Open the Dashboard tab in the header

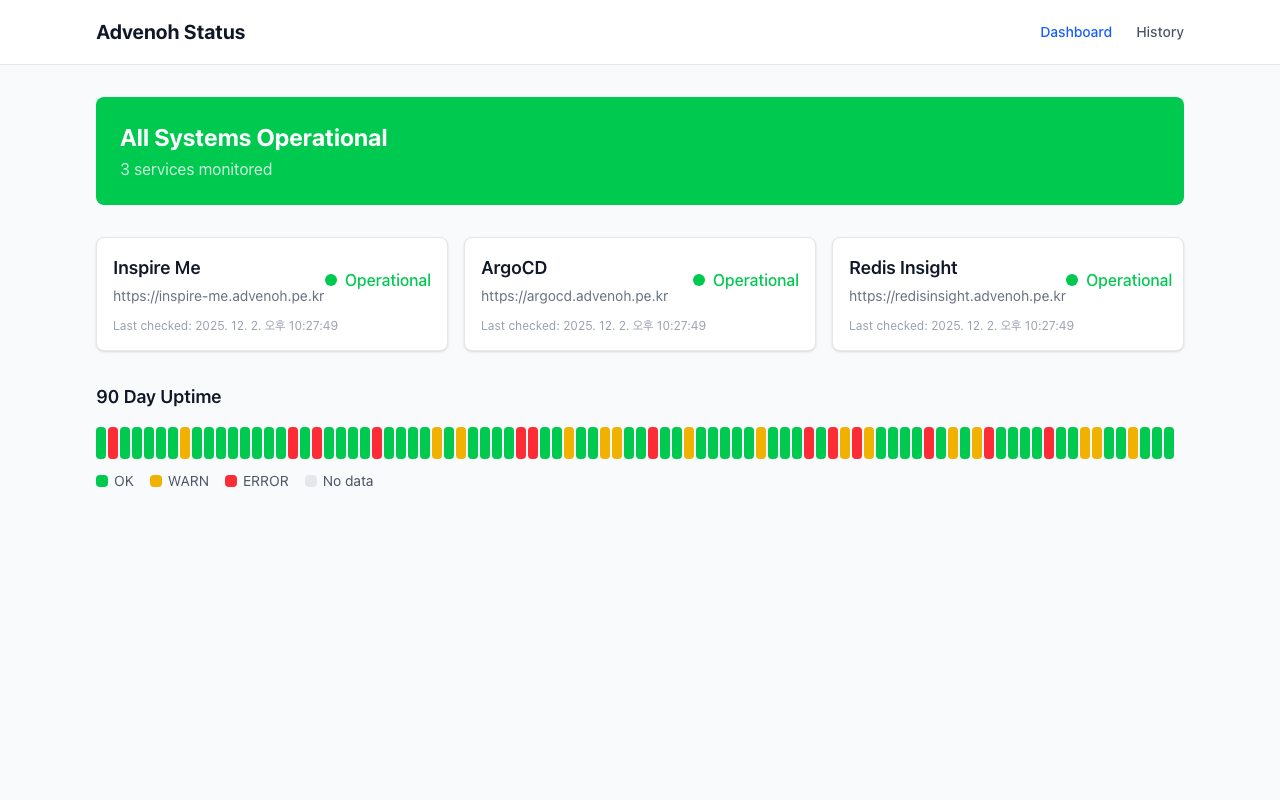pos(1076,32)
